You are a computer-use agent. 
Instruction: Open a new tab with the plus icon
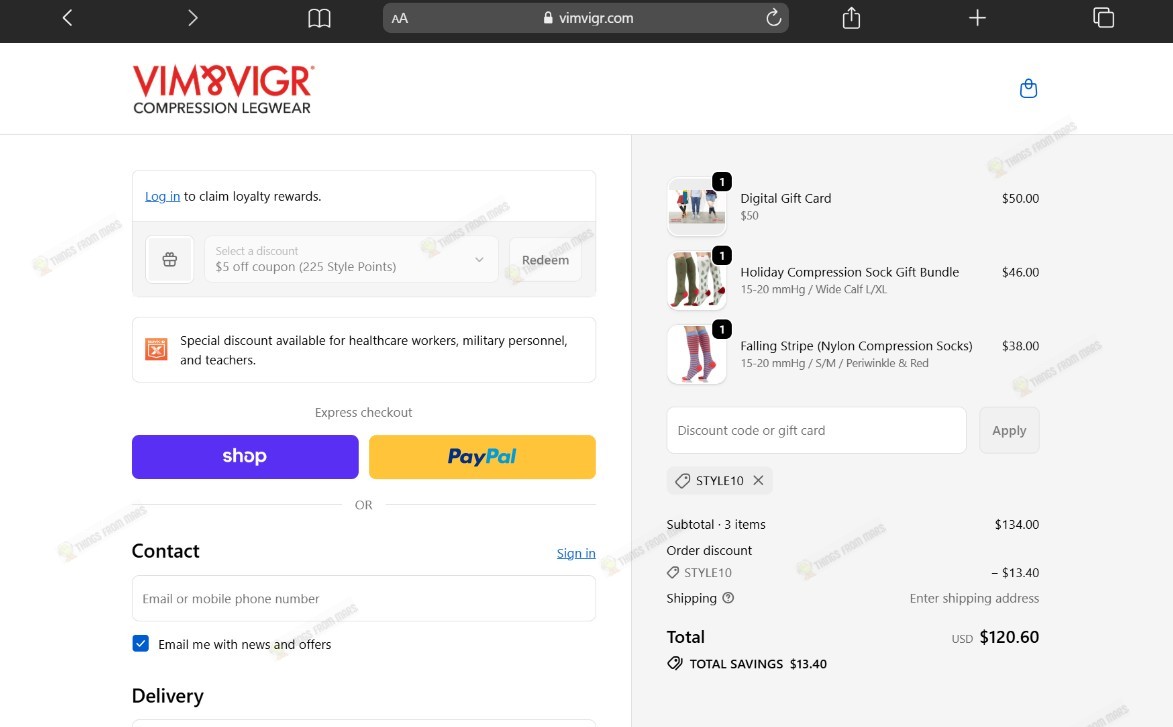click(x=977, y=17)
